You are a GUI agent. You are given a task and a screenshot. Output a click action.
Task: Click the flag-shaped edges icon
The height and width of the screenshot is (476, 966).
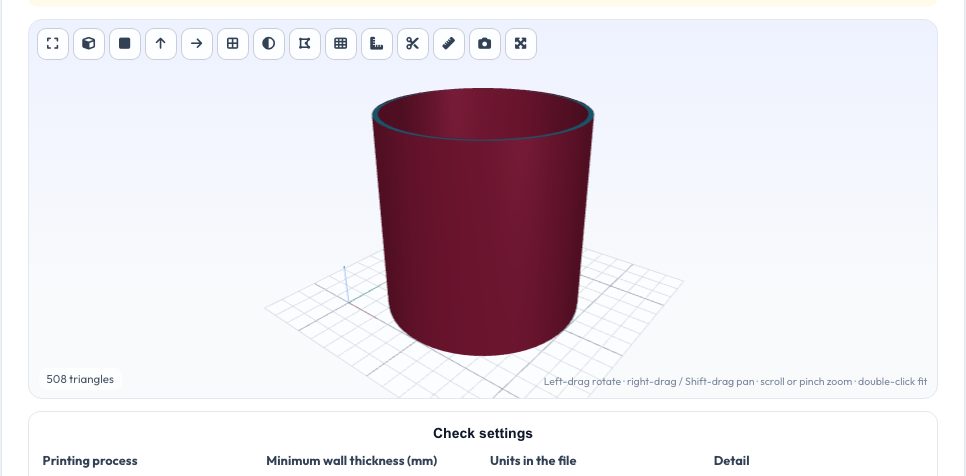point(305,44)
